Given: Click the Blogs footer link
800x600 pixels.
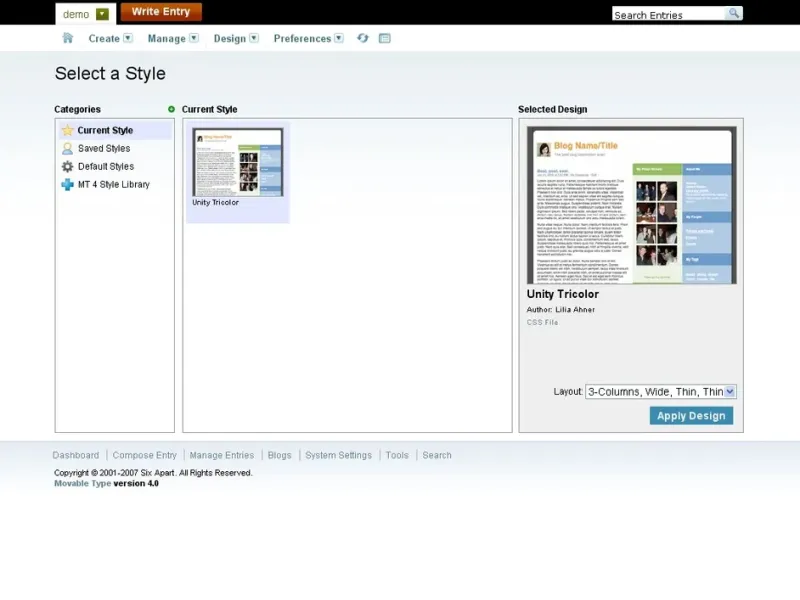Looking at the screenshot, I should (x=280, y=455).
